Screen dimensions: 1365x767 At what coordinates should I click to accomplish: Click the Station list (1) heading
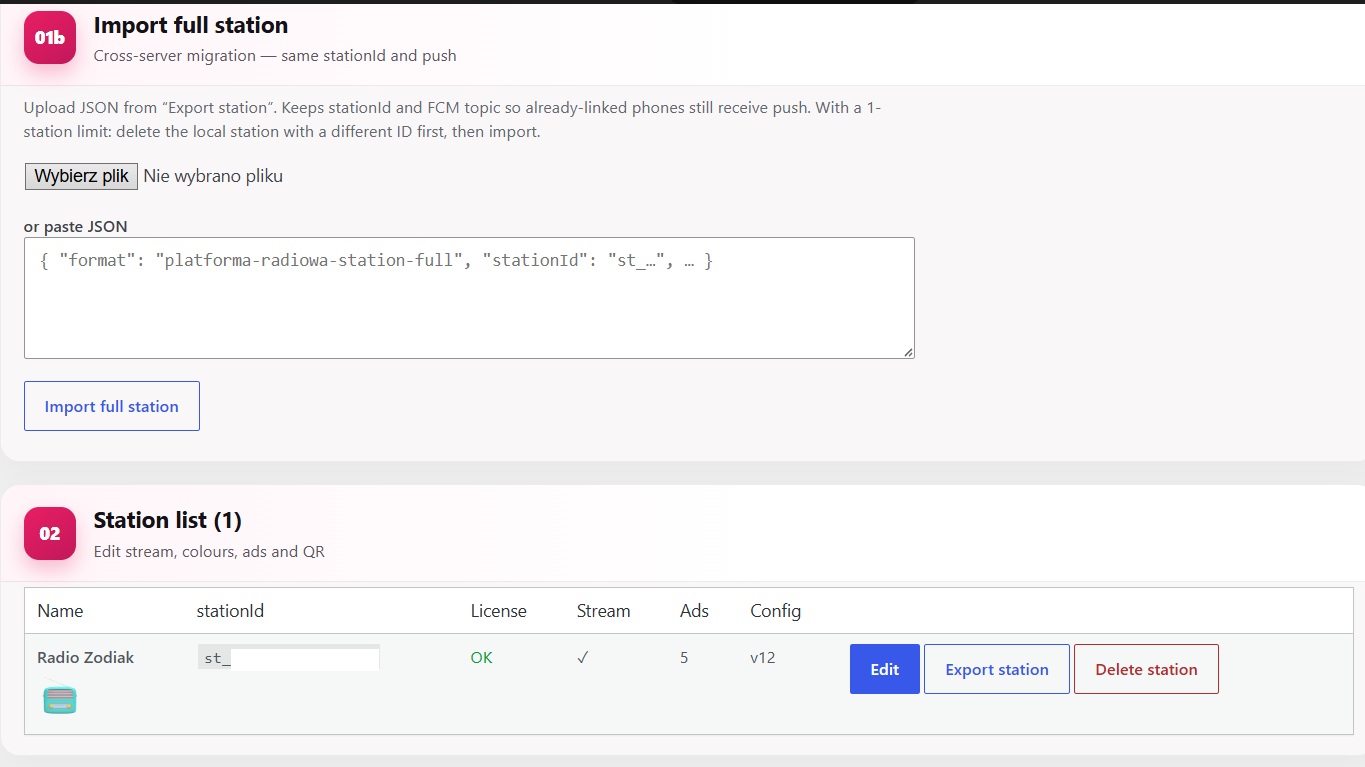coord(168,520)
